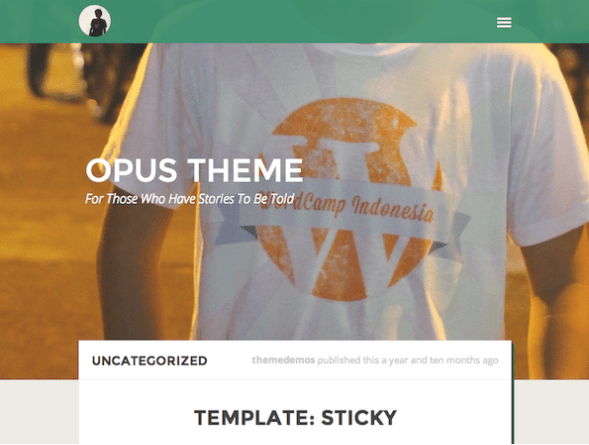Open the hamburger navigation menu
The width and height of the screenshot is (589, 445).
point(504,23)
